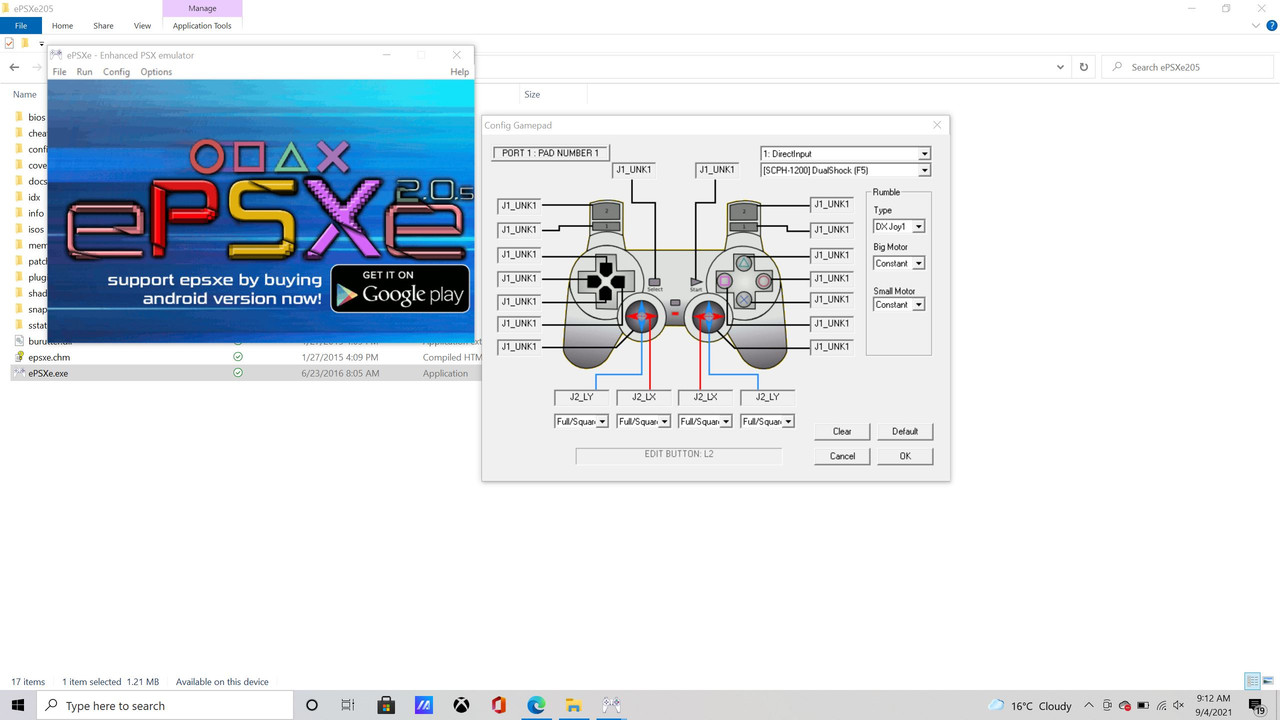Open the Small Motor 'Constant' dropdown
This screenshot has width=1280, height=720.
tap(919, 304)
